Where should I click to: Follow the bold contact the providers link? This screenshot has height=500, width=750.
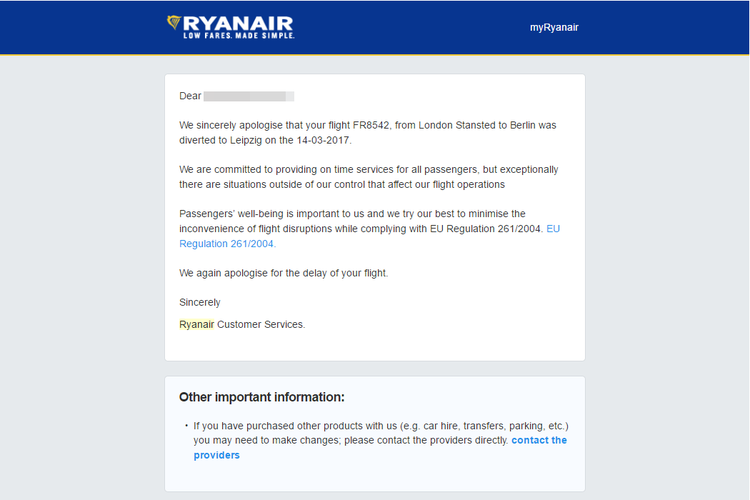380,448
